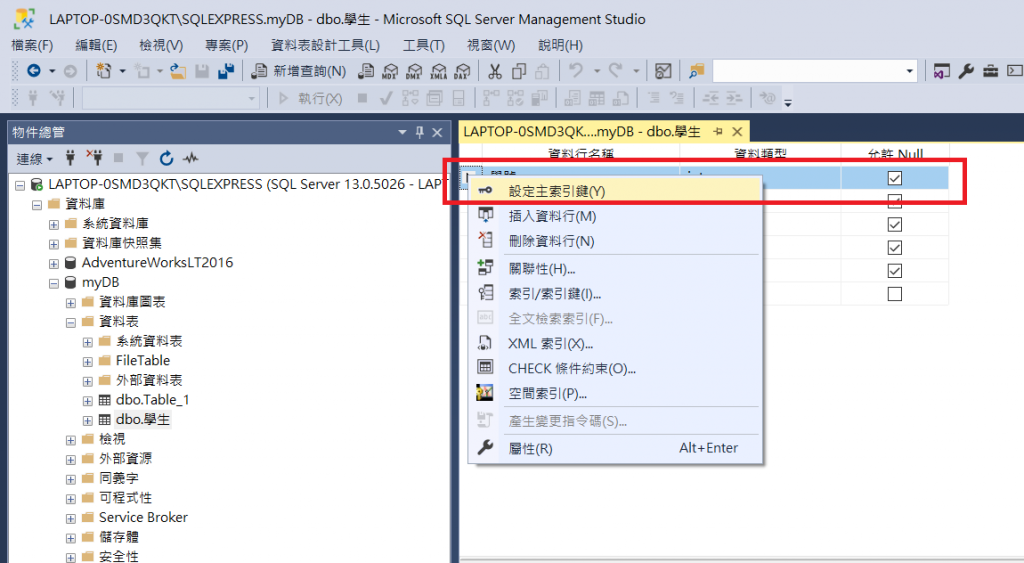This screenshot has height=563, width=1024.
Task: Click the Save All double-disk icon
Action: tap(226, 71)
